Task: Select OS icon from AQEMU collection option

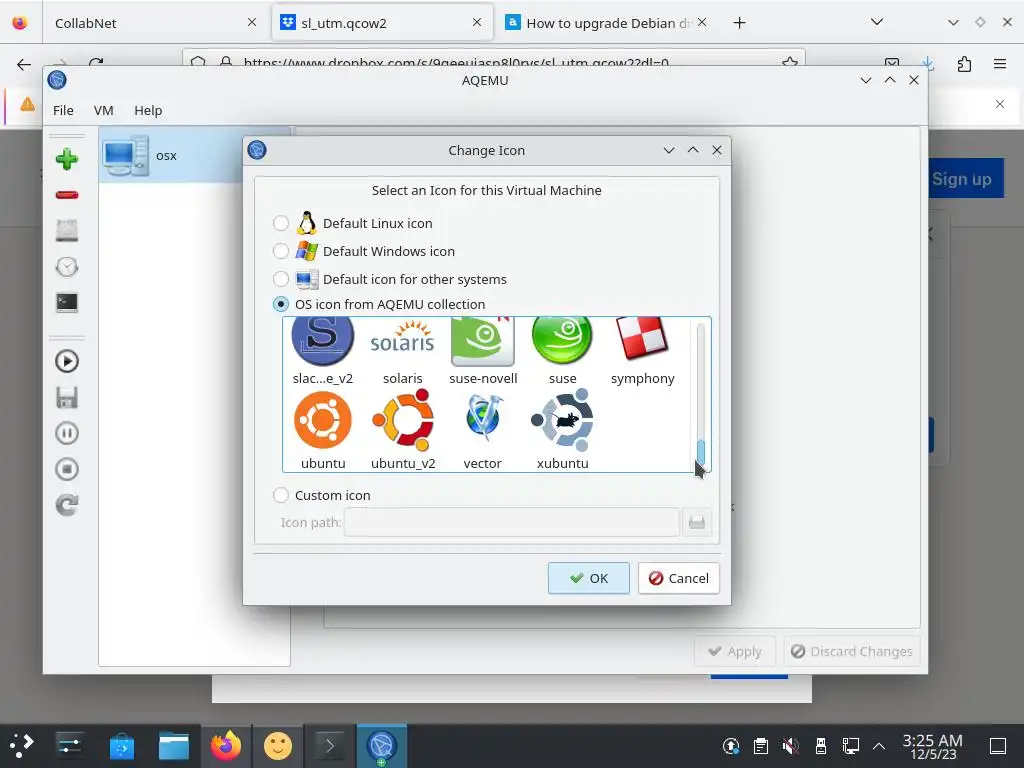Action: pyautogui.click(x=281, y=304)
